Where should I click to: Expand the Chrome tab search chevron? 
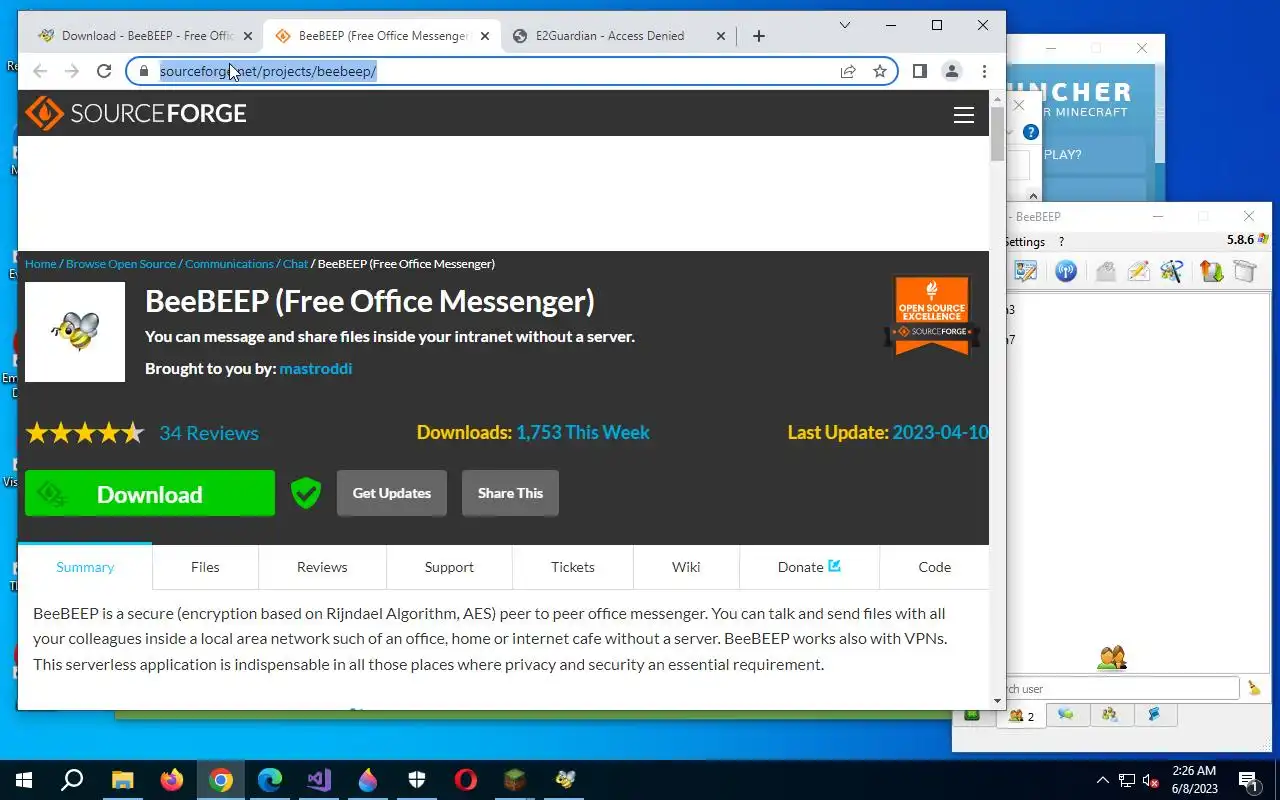click(845, 25)
